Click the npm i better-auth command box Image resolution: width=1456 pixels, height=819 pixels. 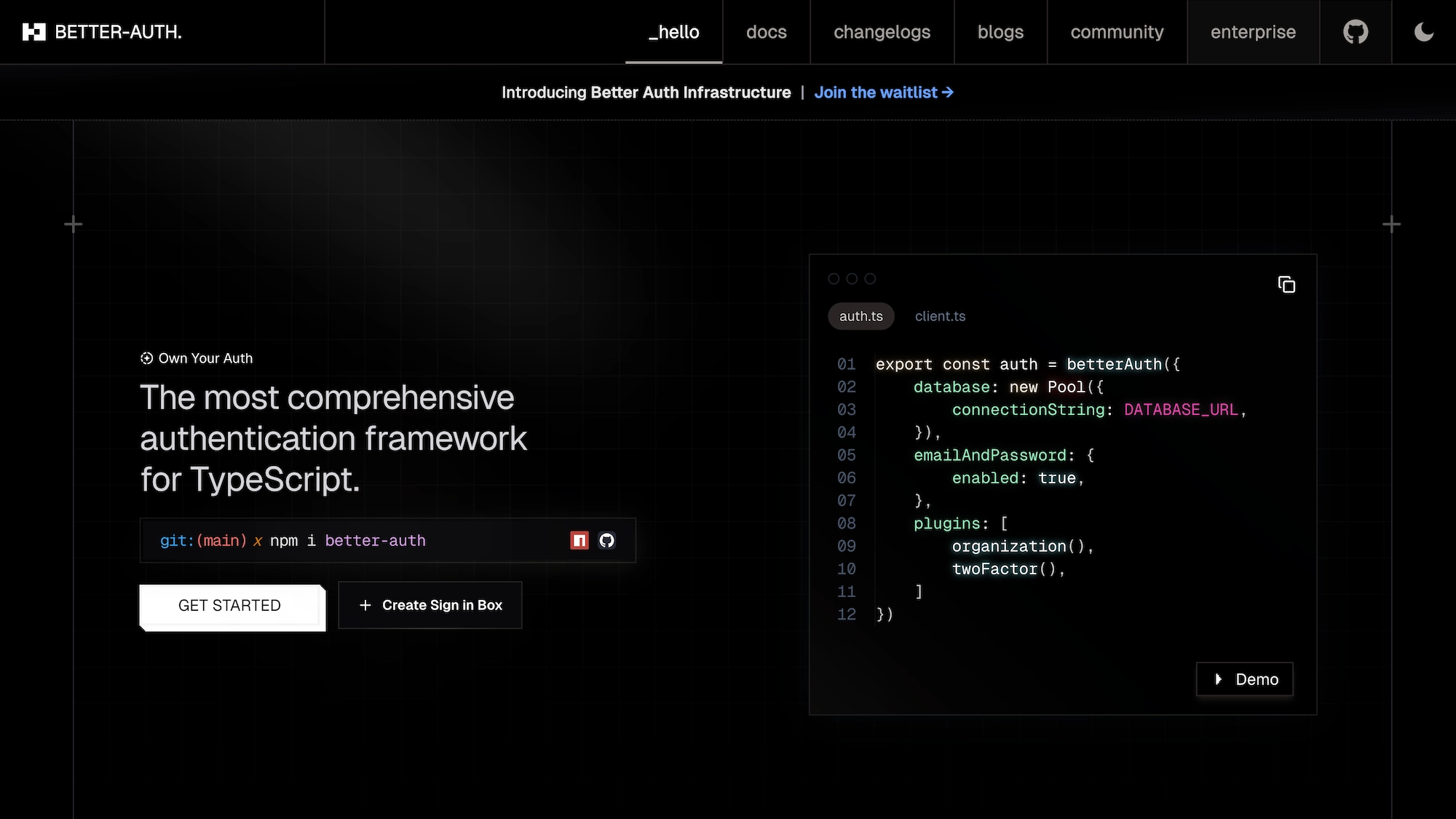(x=349, y=540)
